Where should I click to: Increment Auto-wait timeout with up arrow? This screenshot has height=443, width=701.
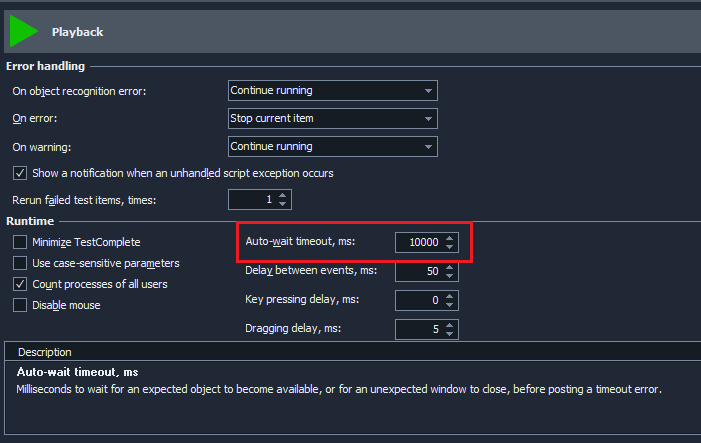(x=450, y=238)
